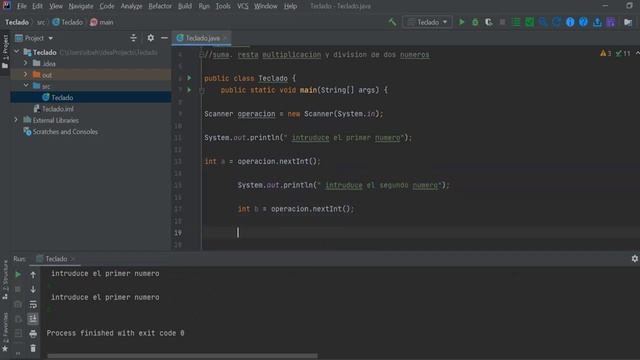Toggle scroll to end in Run console
The width and height of the screenshot is (640, 360).
point(33,319)
